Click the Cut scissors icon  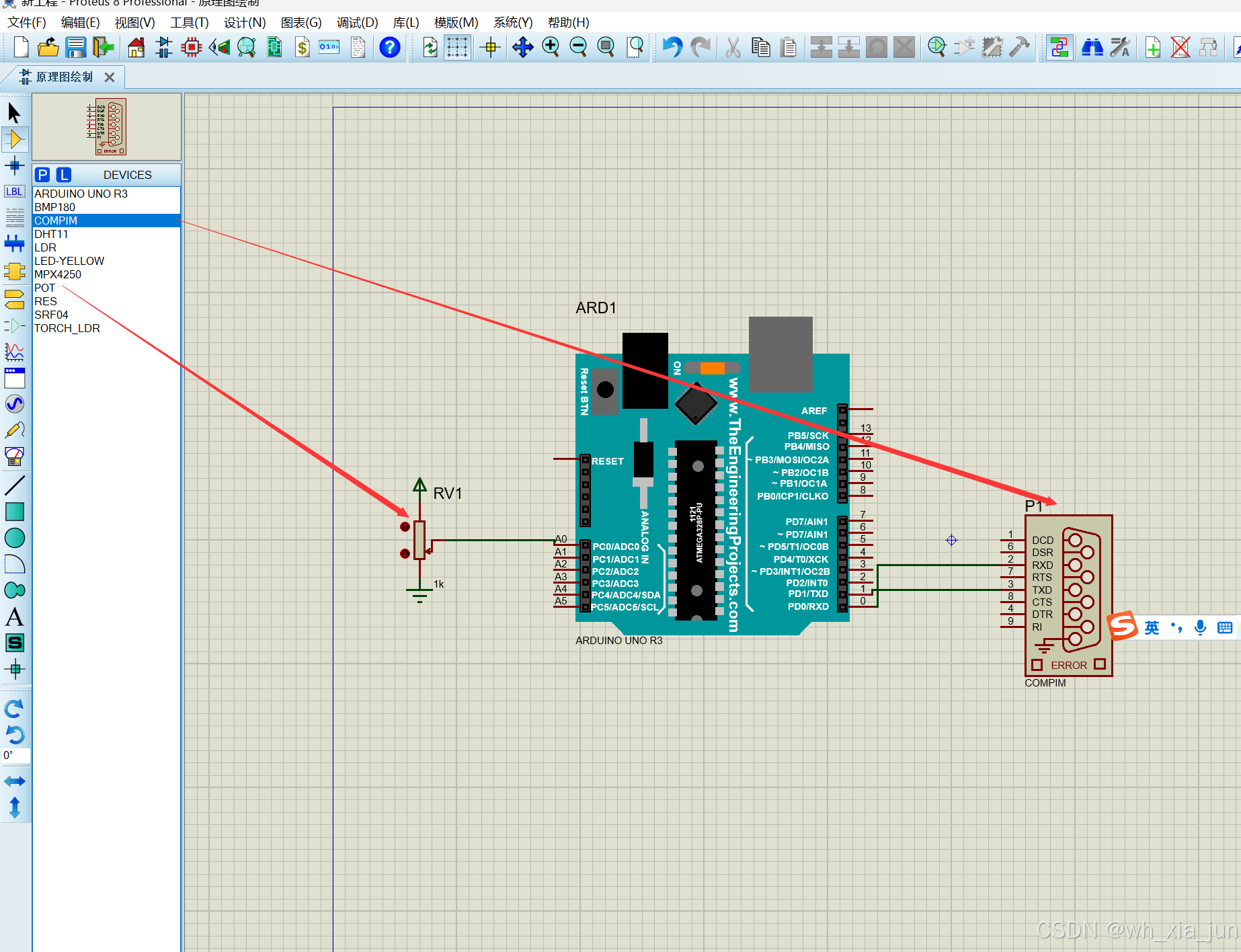coord(733,47)
